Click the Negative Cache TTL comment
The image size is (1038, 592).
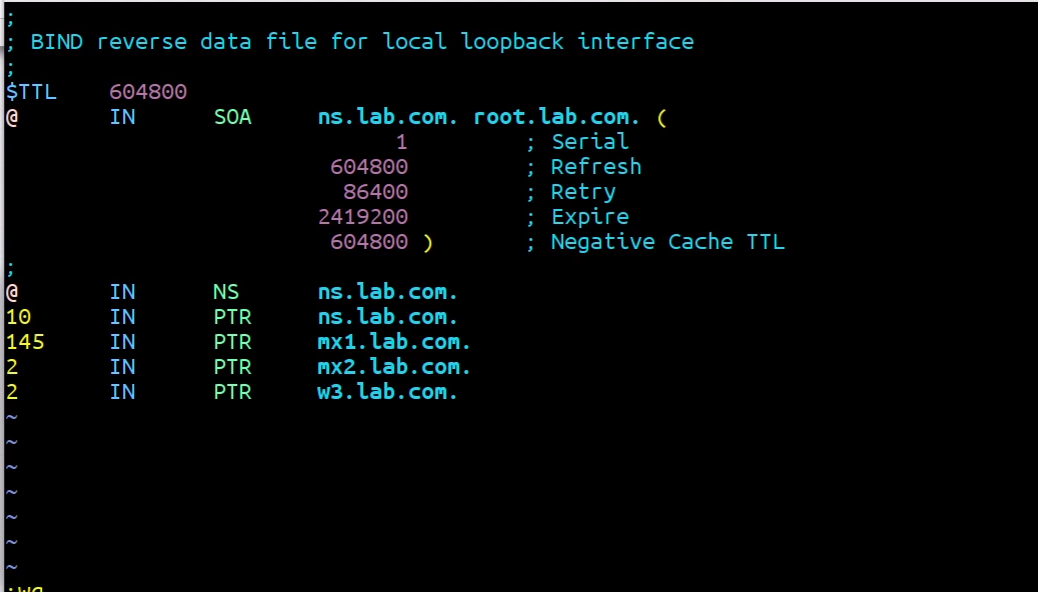tap(655, 242)
